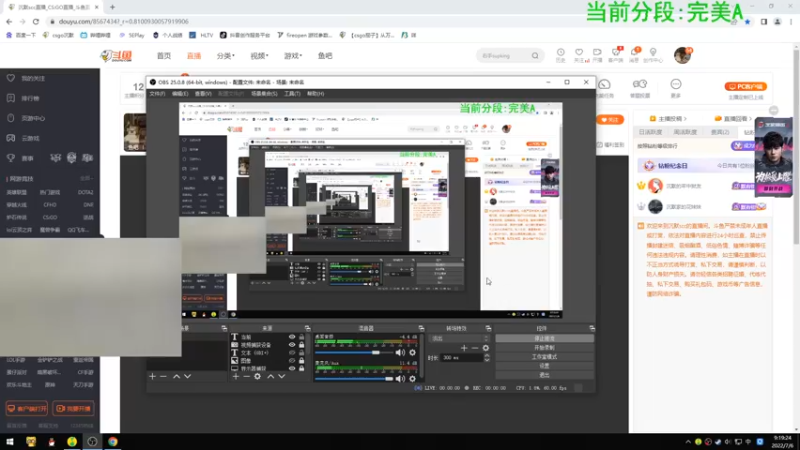This screenshot has width=800, height=450.
Task: Toggle visibility of display capture source
Action: [x=292, y=368]
